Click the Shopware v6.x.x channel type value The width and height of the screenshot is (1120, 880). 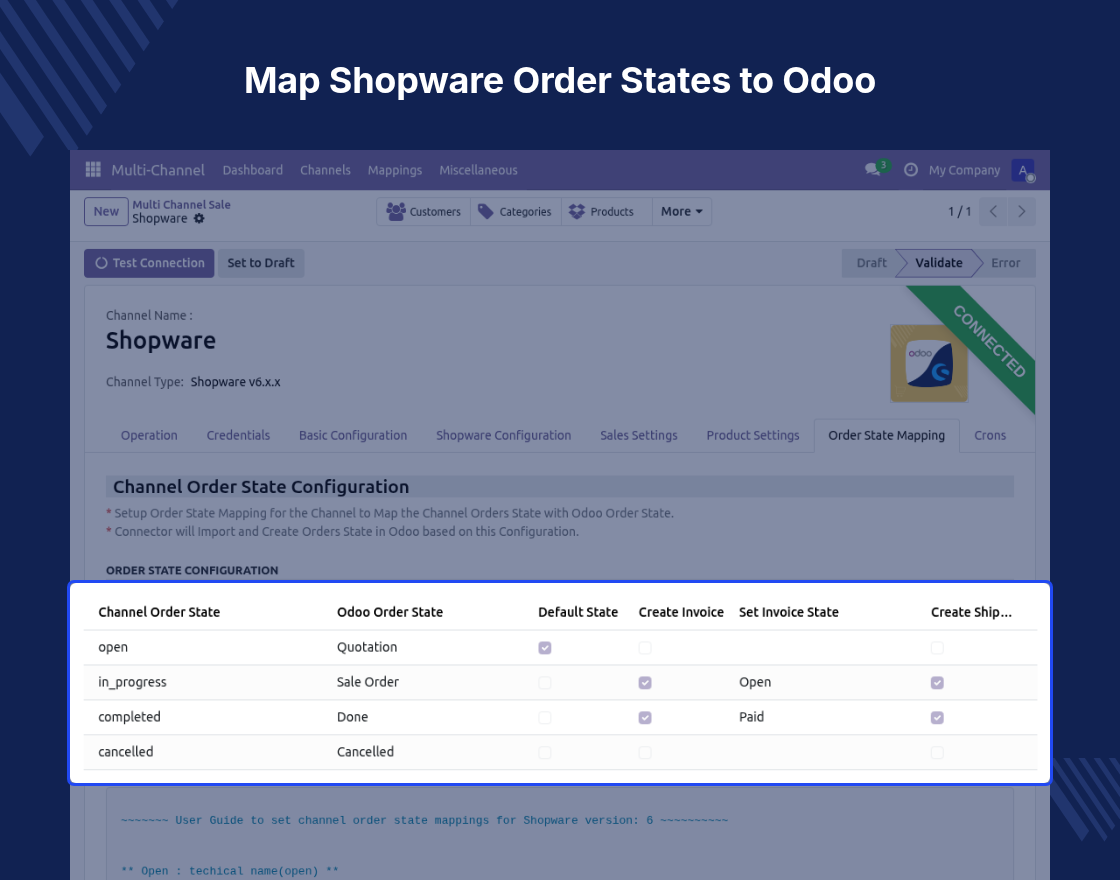point(235,382)
